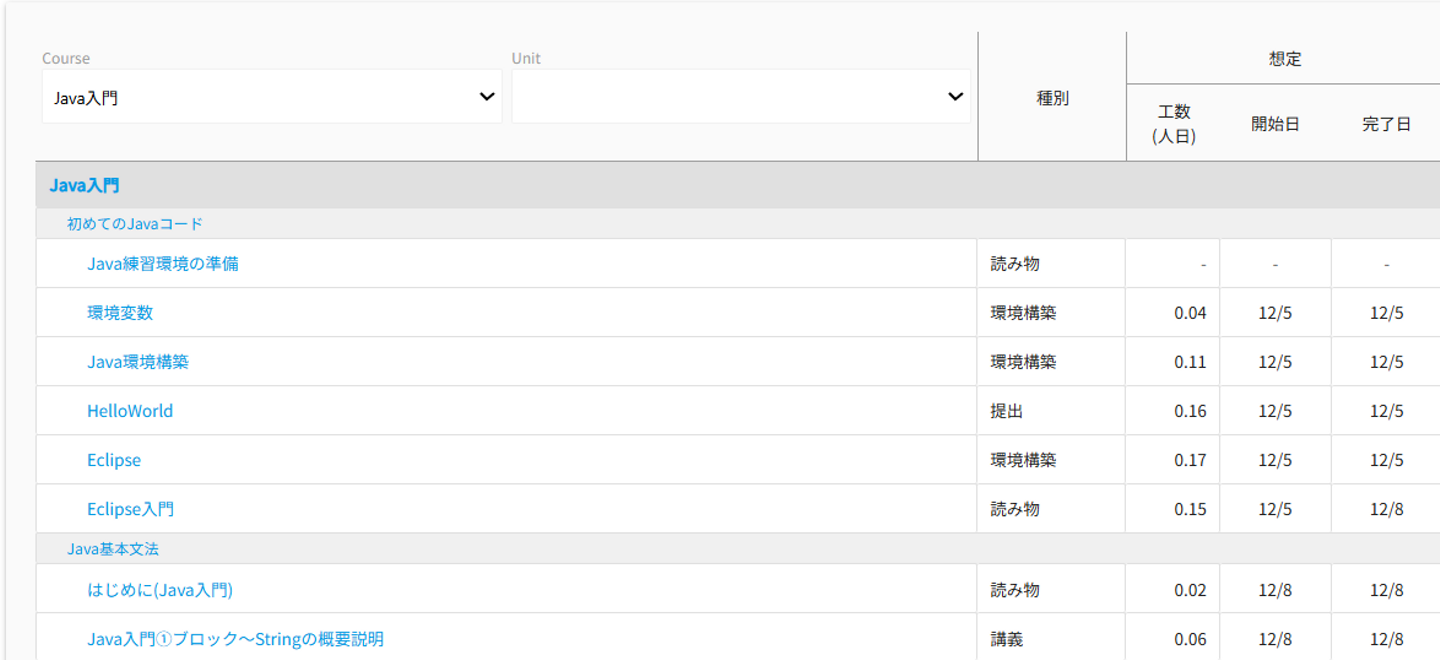This screenshot has width=1440, height=660.
Task: Open the Java入門 course heading link
Action: [x=84, y=185]
